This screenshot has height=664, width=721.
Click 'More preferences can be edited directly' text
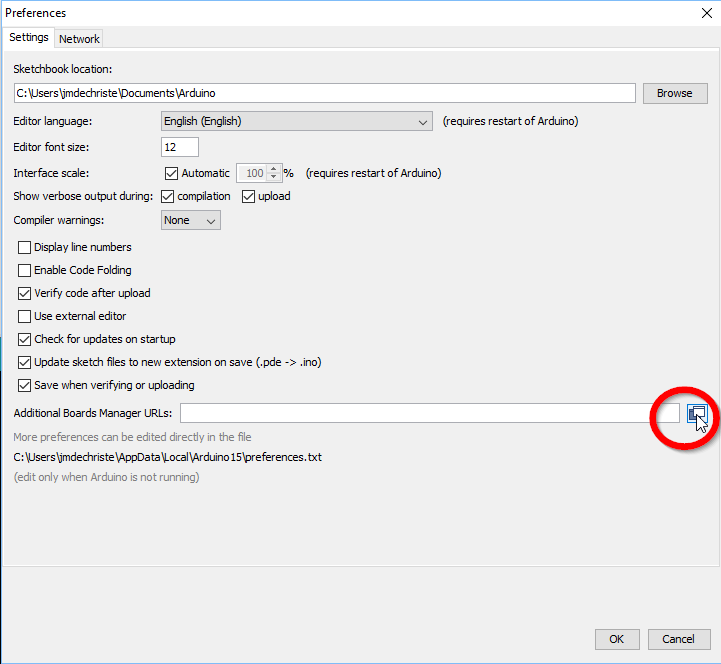tap(132, 437)
